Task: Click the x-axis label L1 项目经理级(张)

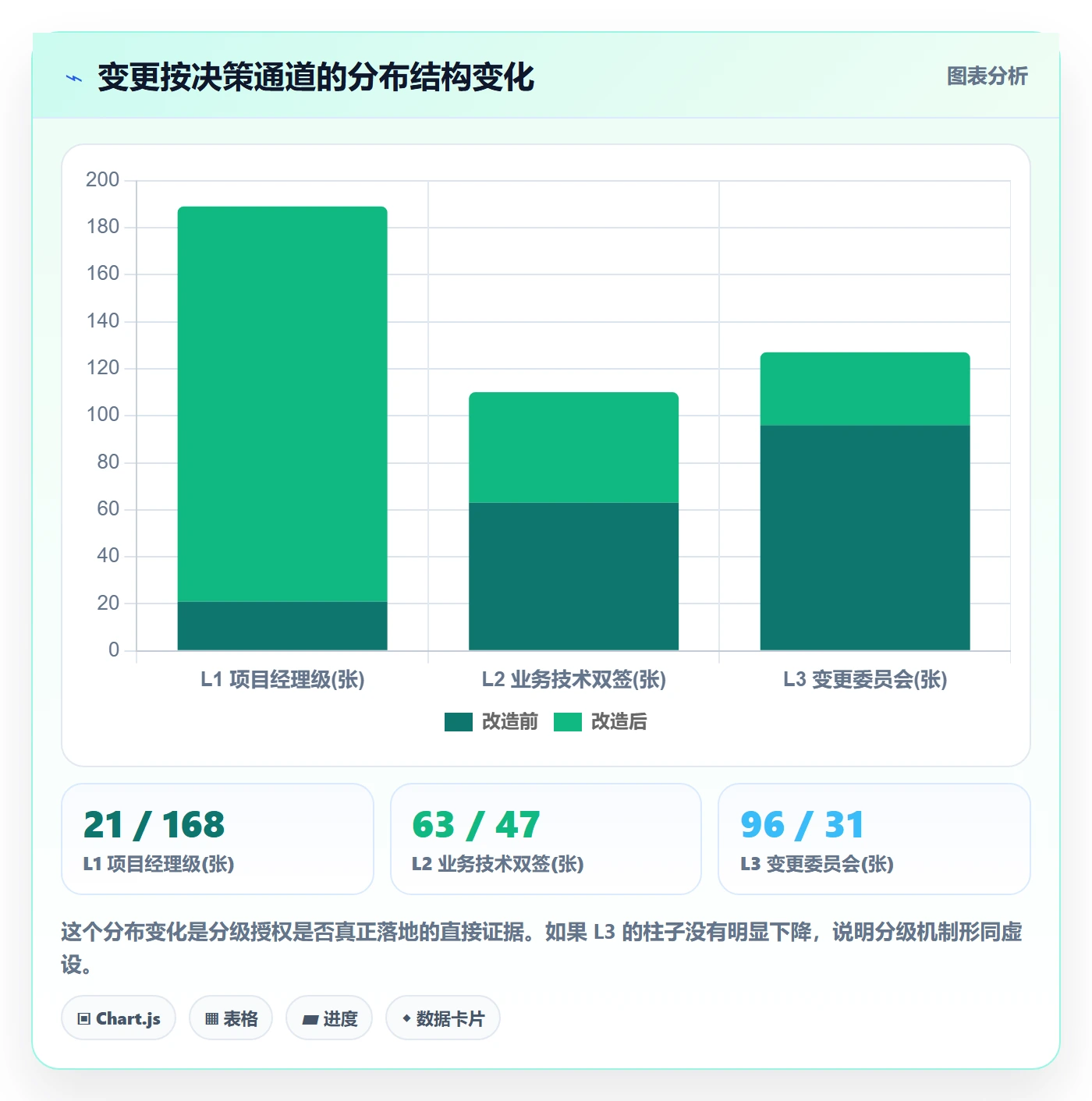Action: [x=282, y=680]
